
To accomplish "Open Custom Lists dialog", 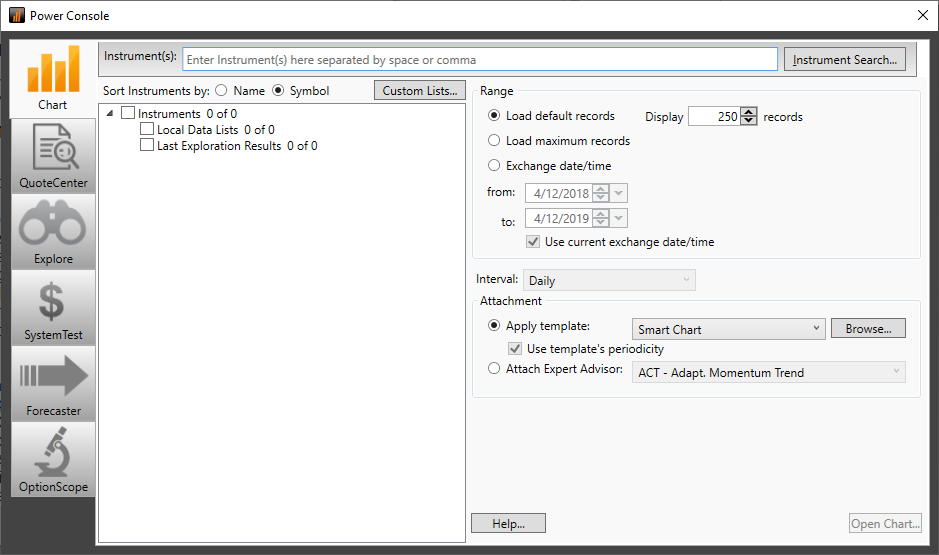I will [x=420, y=90].
